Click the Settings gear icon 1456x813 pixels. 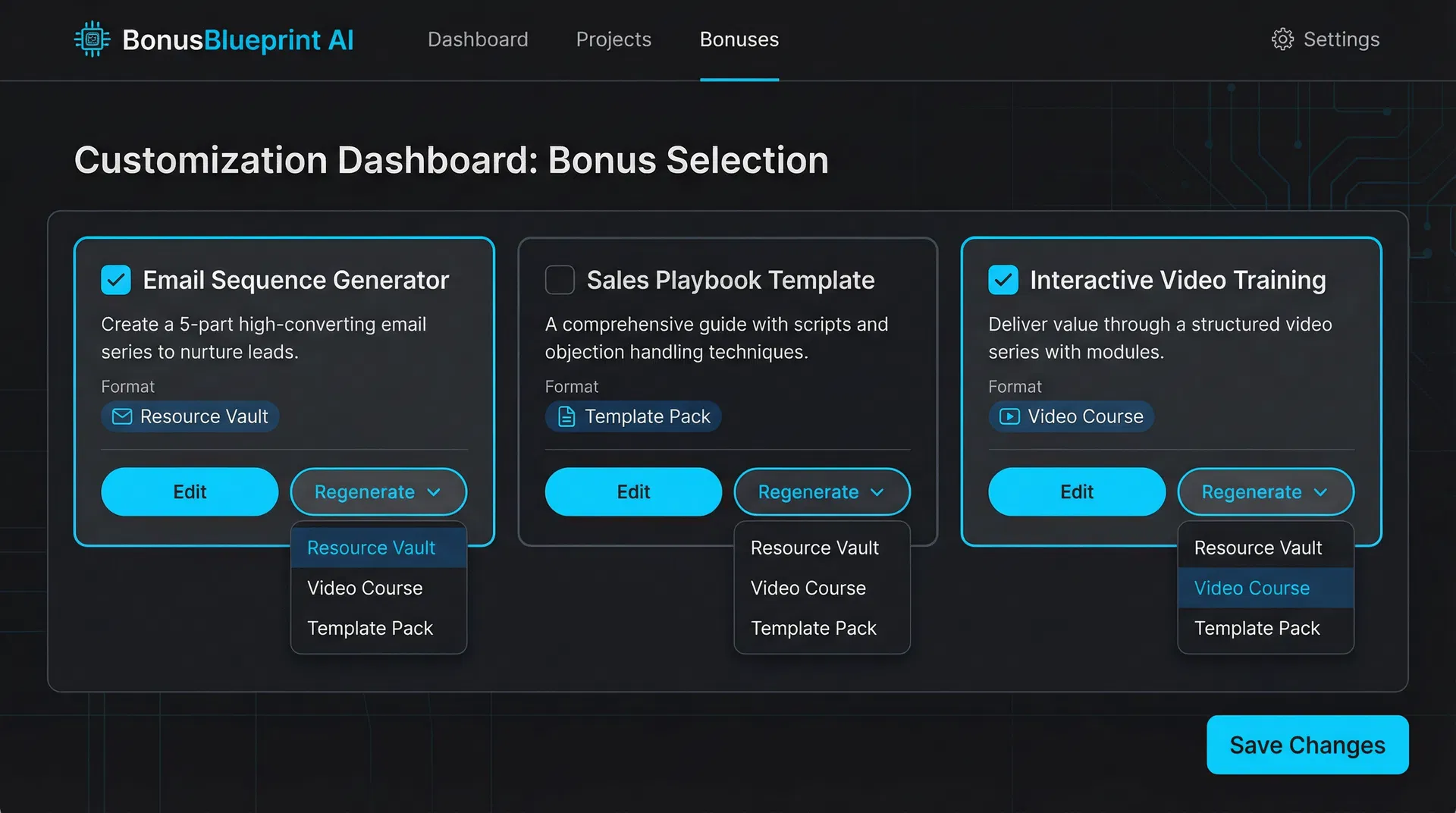pos(1283,39)
